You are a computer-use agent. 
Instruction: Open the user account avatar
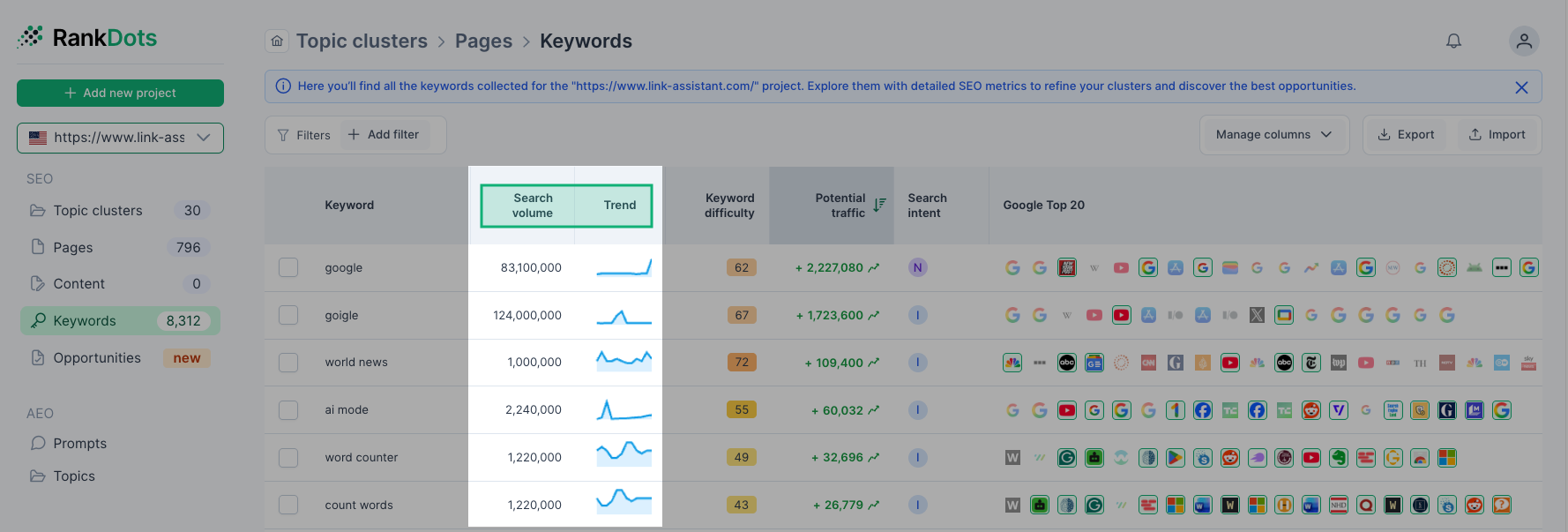pyautogui.click(x=1524, y=41)
